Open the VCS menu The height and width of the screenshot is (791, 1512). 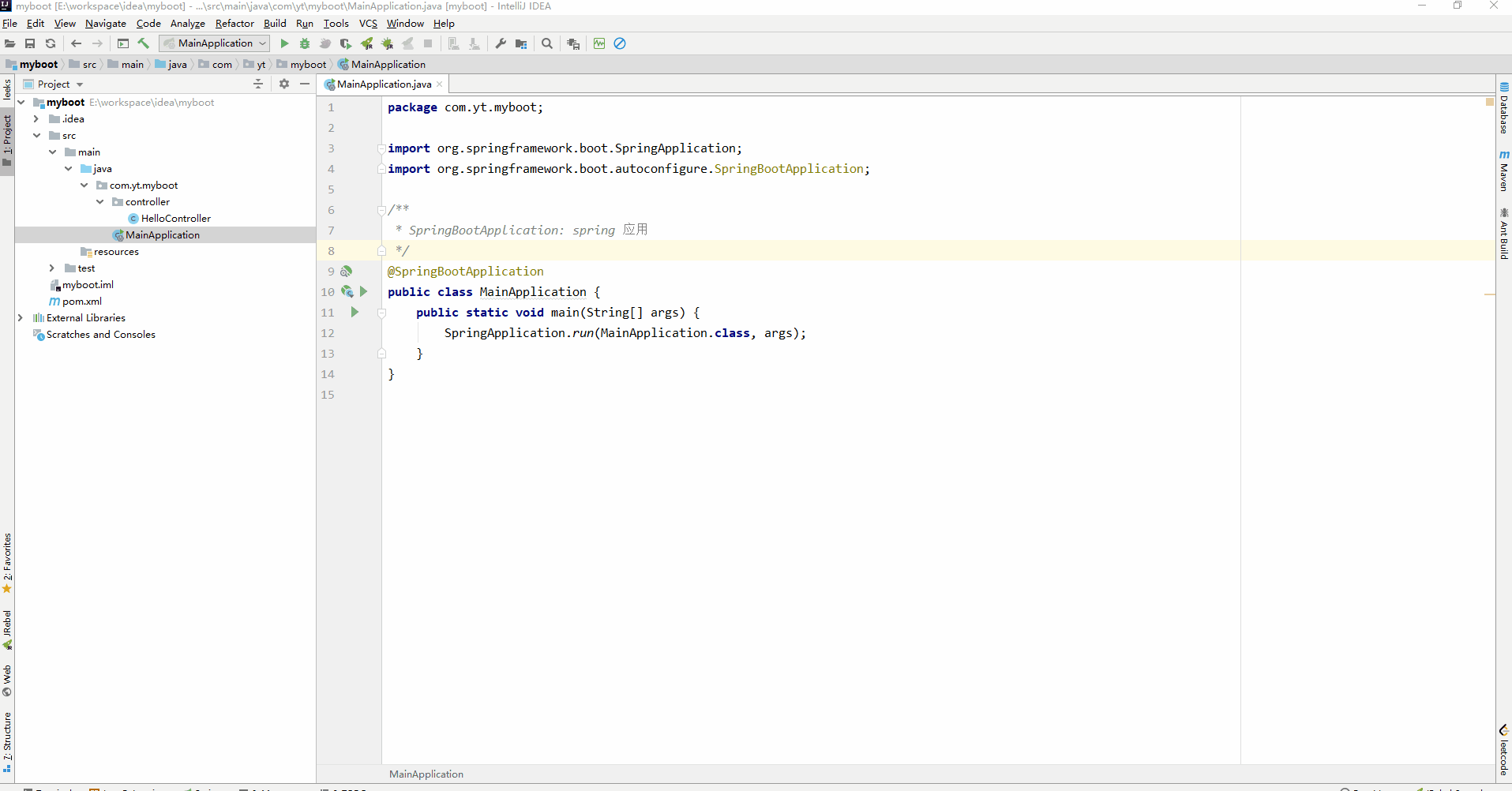point(368,24)
